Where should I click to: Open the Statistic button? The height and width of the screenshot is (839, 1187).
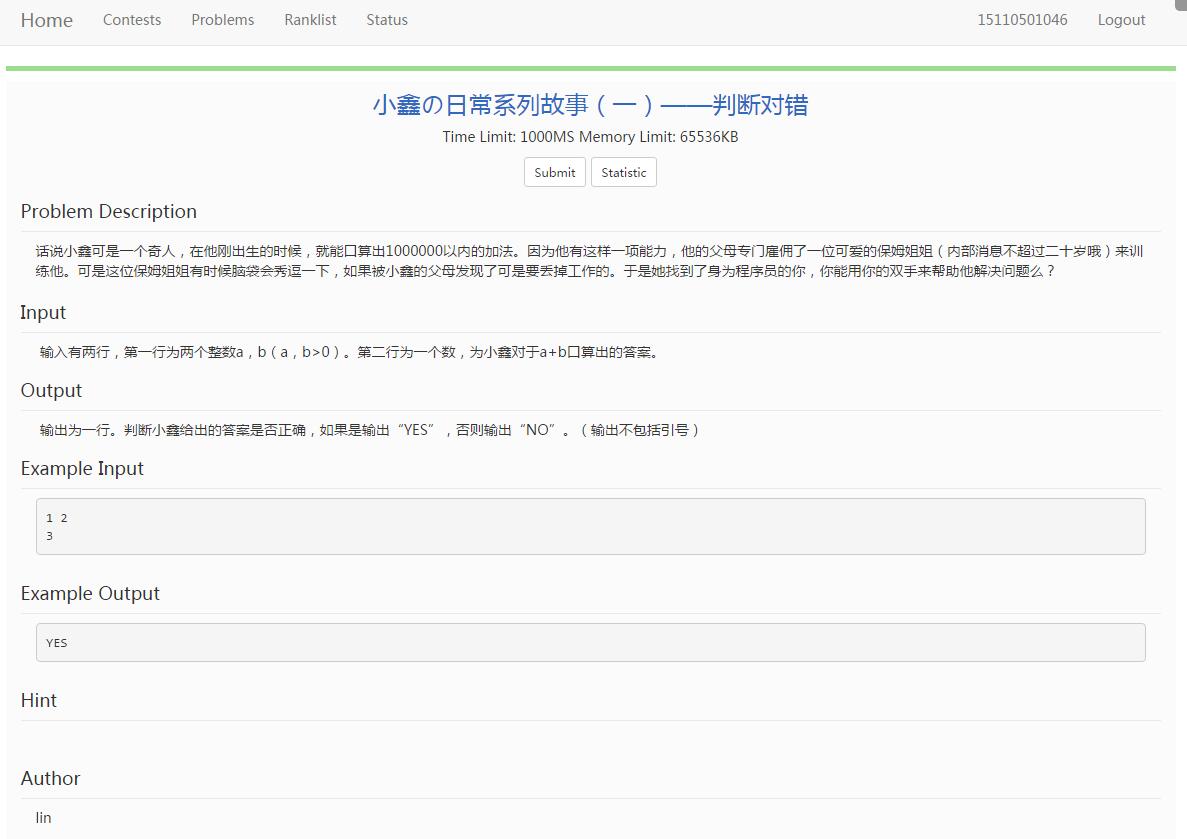(624, 172)
